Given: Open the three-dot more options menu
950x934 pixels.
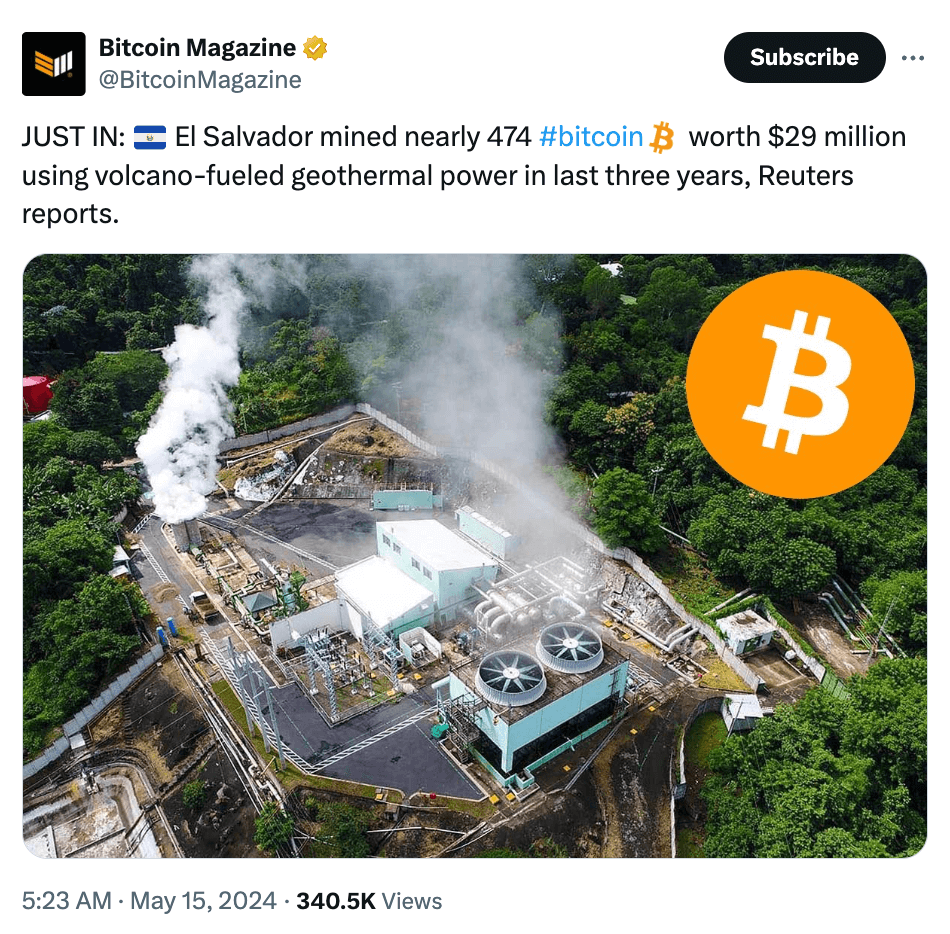Looking at the screenshot, I should [x=914, y=58].
